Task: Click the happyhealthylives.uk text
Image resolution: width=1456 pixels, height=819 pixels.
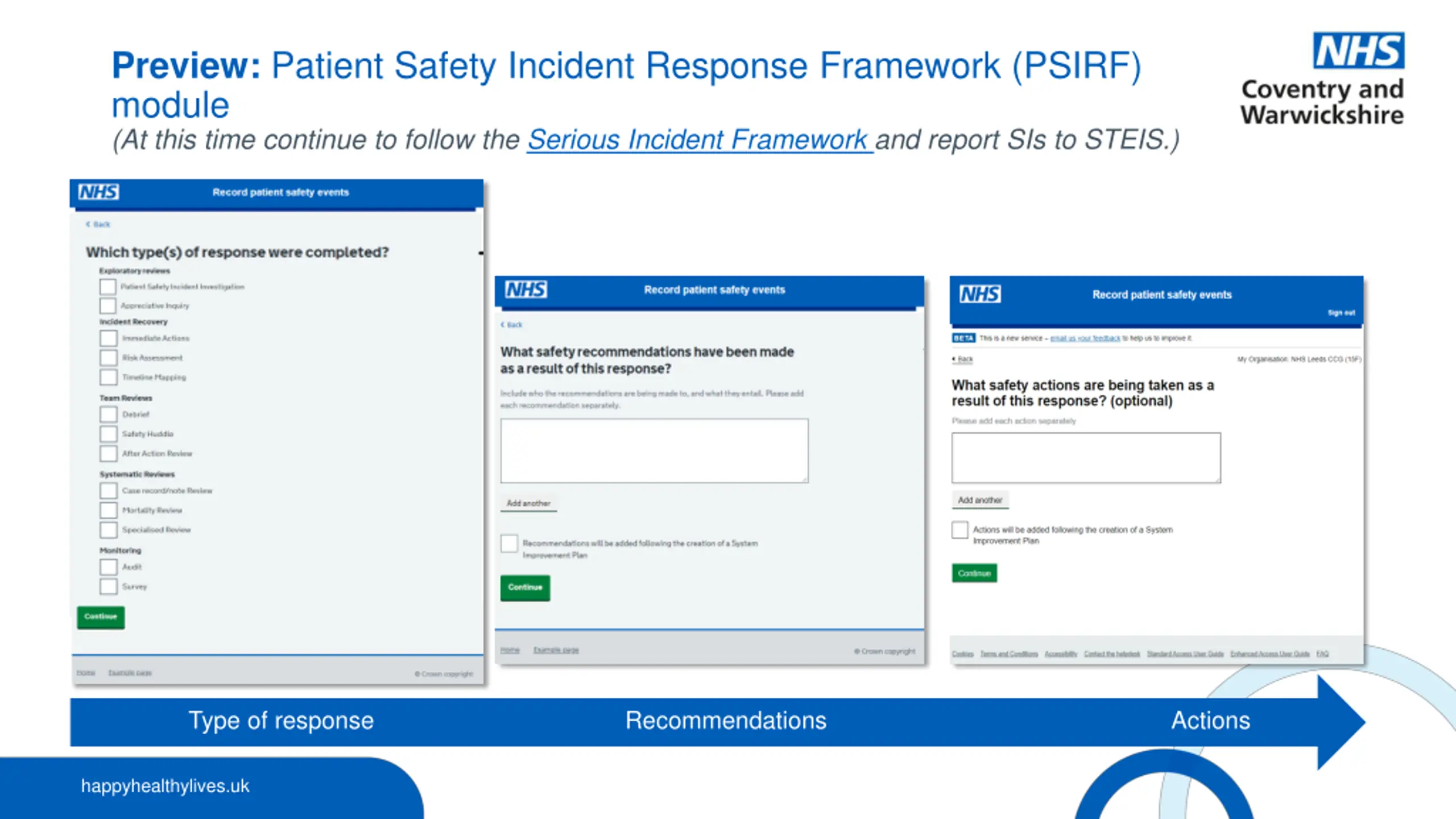Action: (165, 786)
